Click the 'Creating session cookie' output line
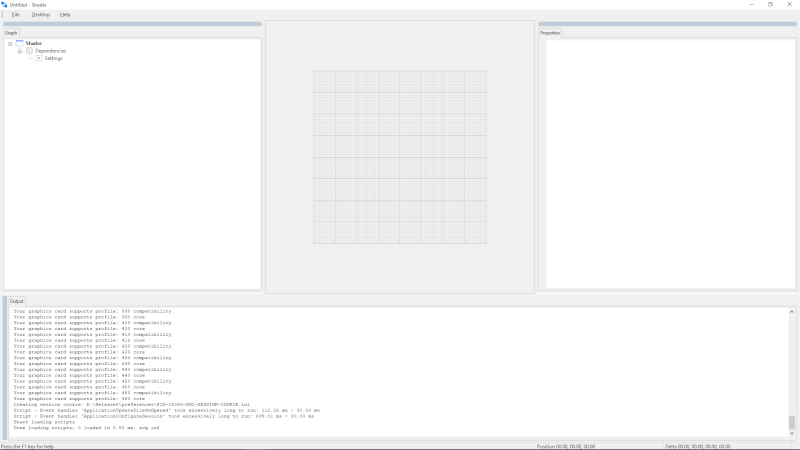The image size is (800, 450). click(132, 405)
